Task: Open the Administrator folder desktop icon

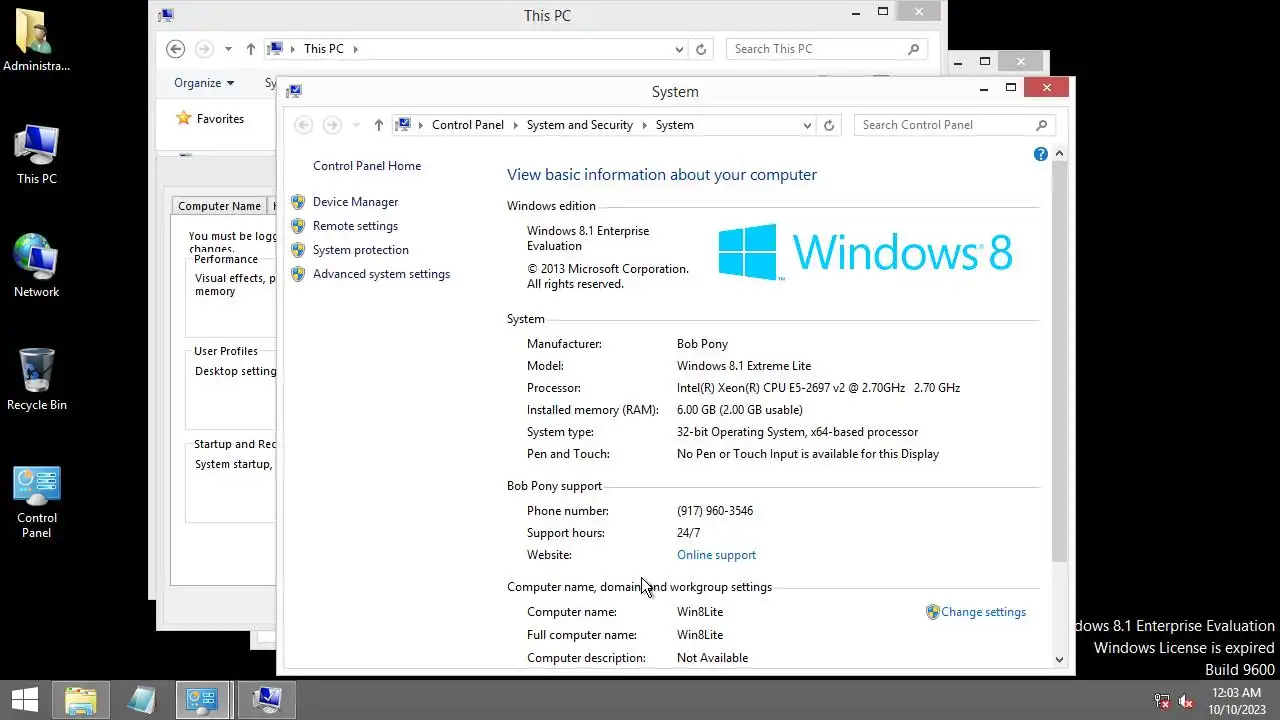Action: 36,41
